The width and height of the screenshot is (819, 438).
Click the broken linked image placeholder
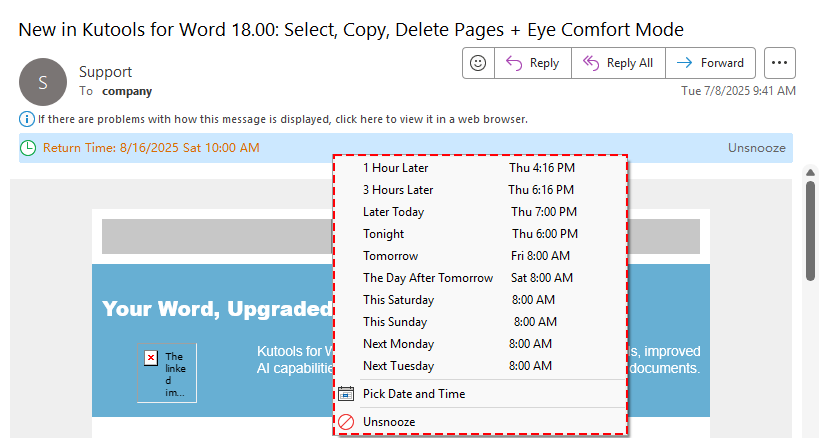tap(167, 373)
